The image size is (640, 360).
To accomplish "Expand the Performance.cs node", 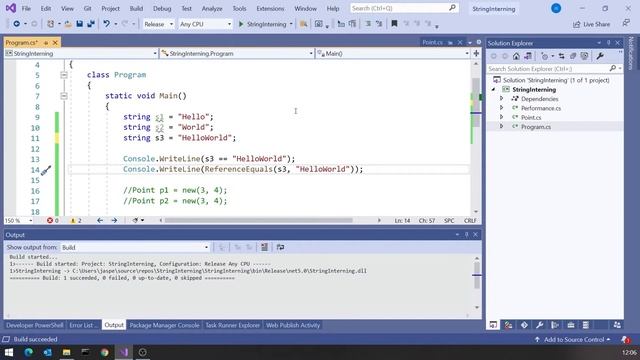I will [x=502, y=108].
